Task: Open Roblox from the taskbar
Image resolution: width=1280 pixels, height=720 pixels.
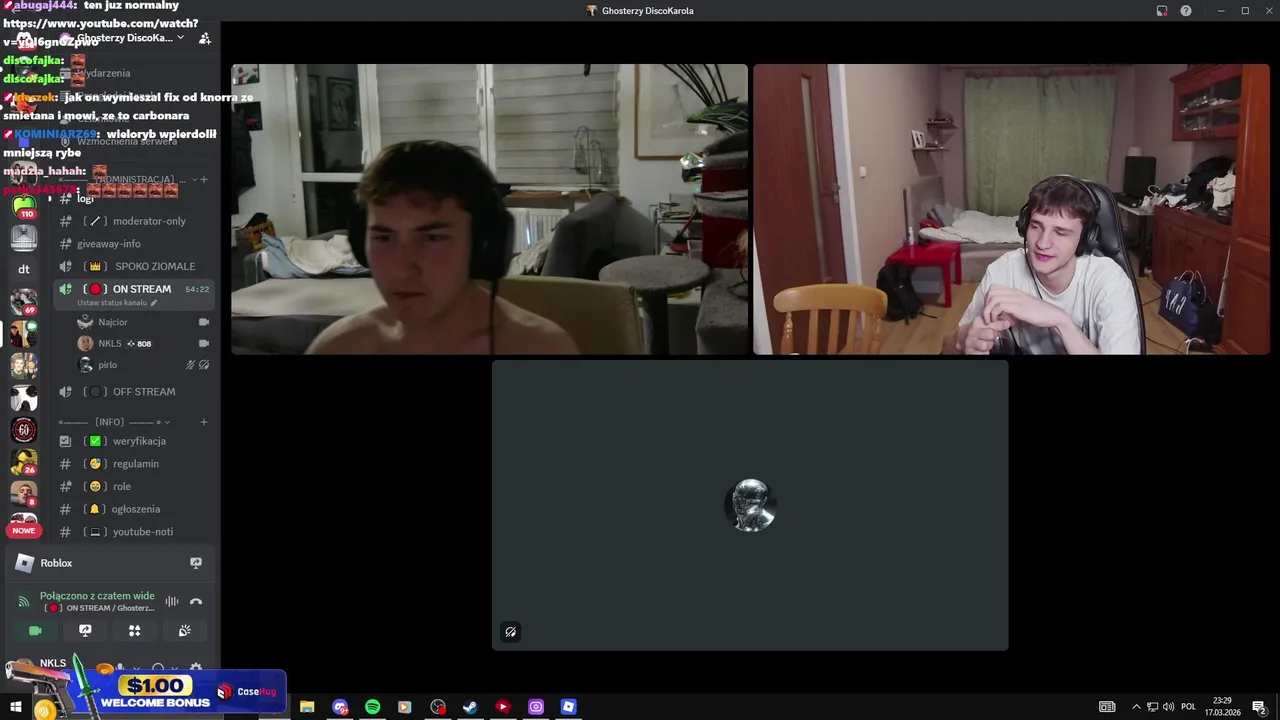Action: [568, 707]
